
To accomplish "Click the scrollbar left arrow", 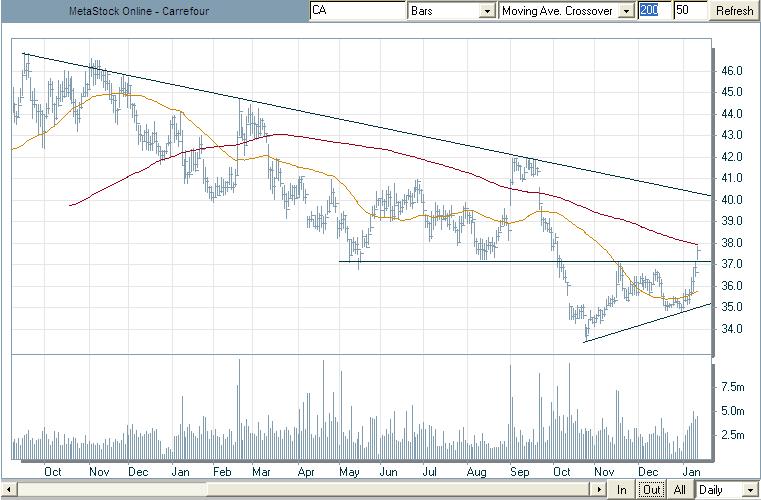I will [x=9, y=489].
